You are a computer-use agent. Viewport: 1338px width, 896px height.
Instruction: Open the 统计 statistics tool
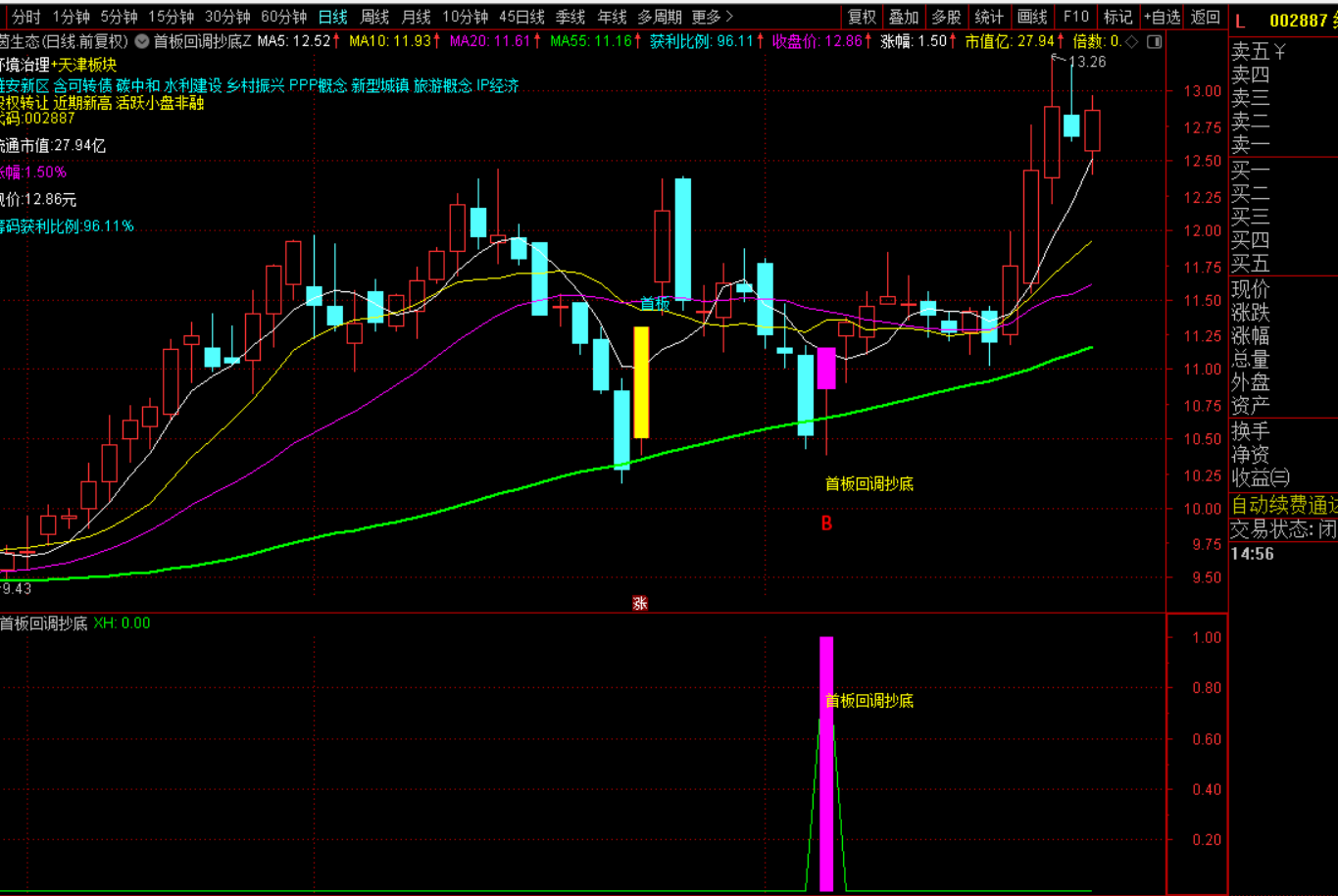(989, 17)
